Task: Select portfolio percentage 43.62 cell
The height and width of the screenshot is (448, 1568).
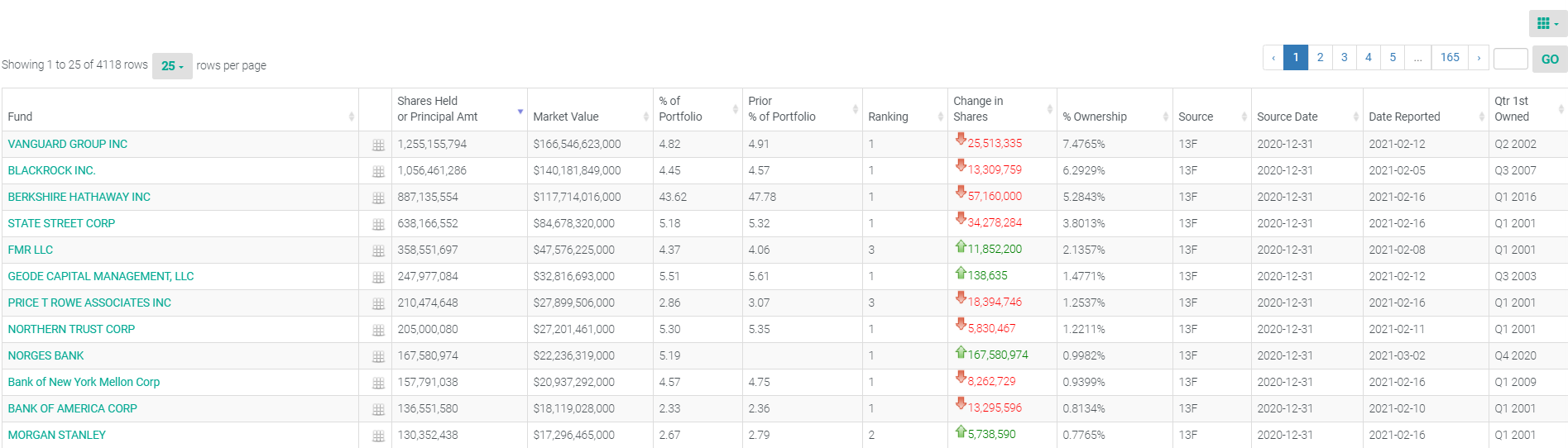Action: 698,197
